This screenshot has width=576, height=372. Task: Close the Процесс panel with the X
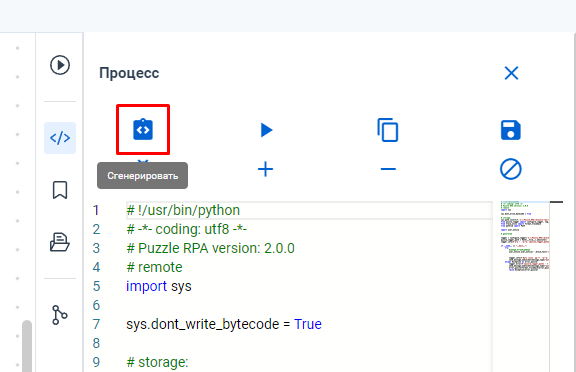(x=511, y=73)
